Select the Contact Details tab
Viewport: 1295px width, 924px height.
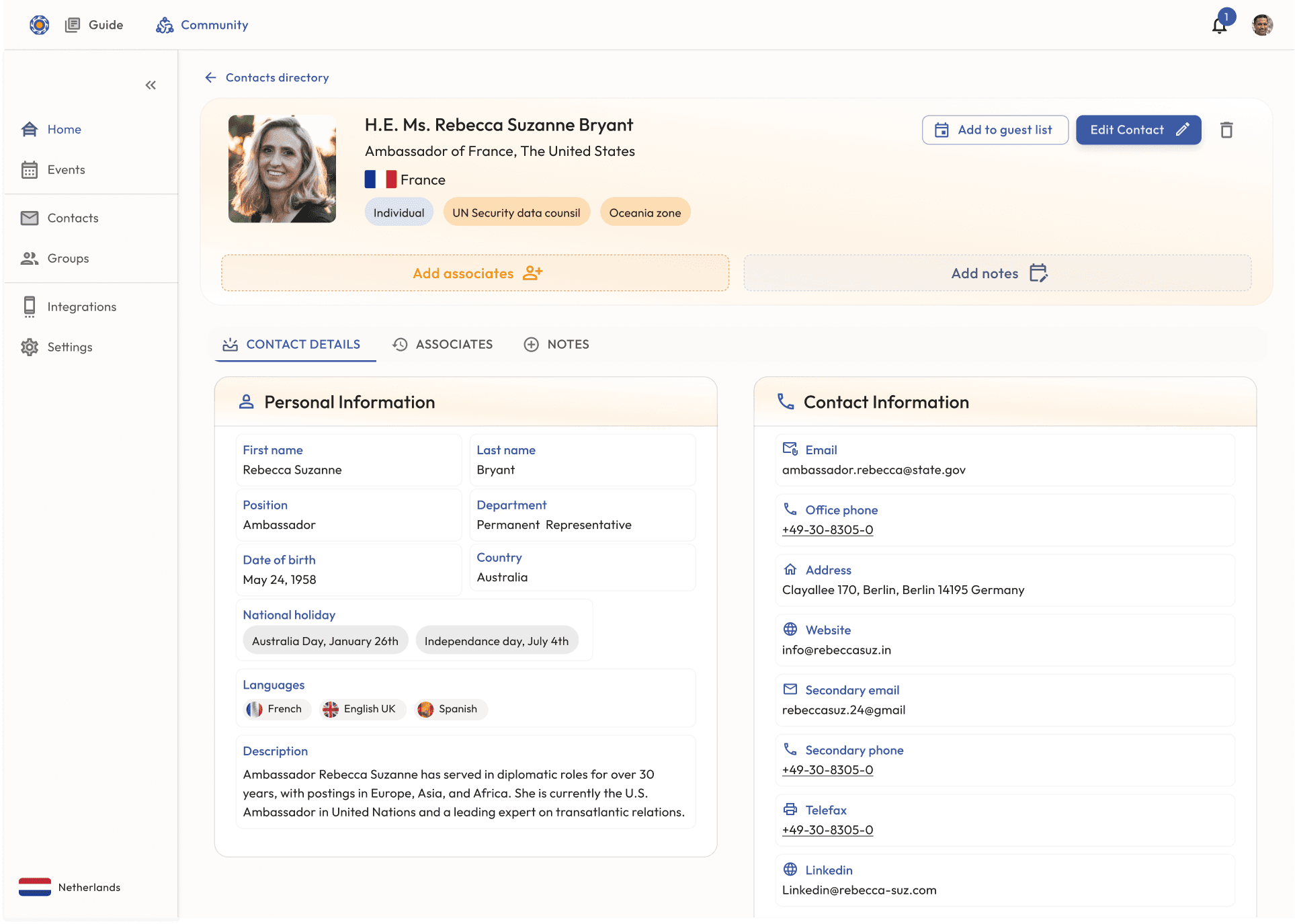point(292,344)
